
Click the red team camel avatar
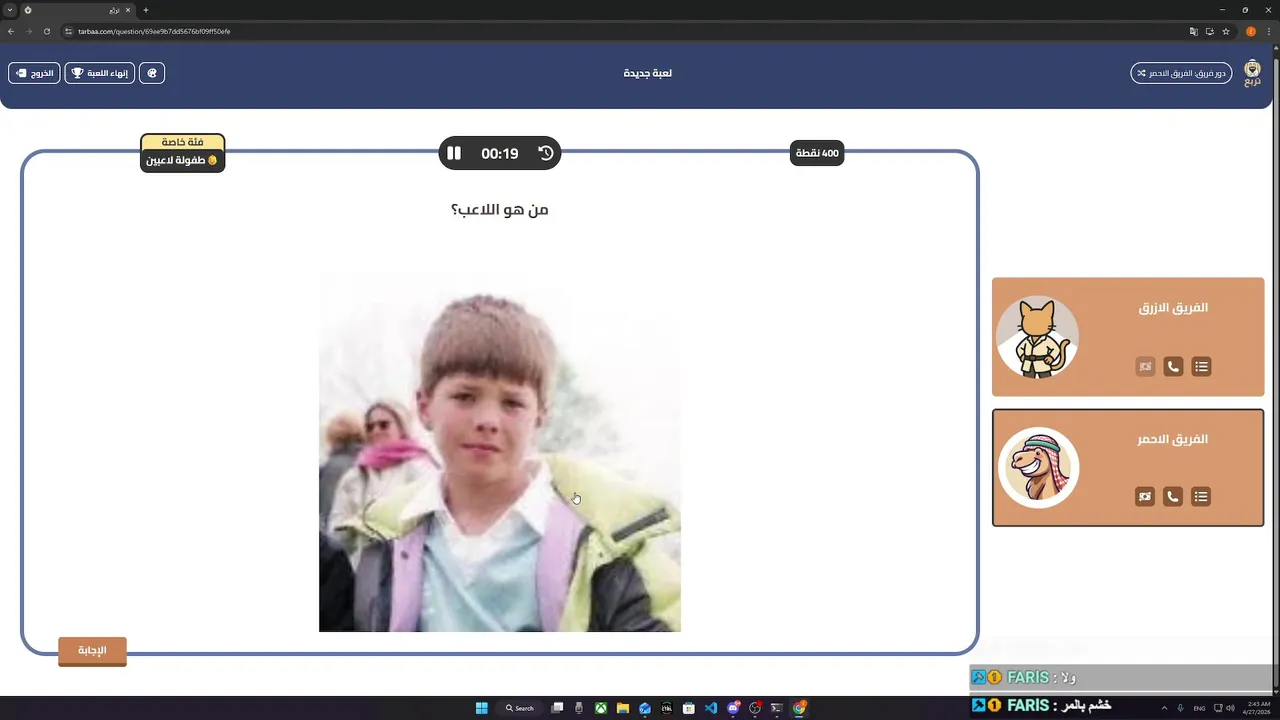[1038, 467]
